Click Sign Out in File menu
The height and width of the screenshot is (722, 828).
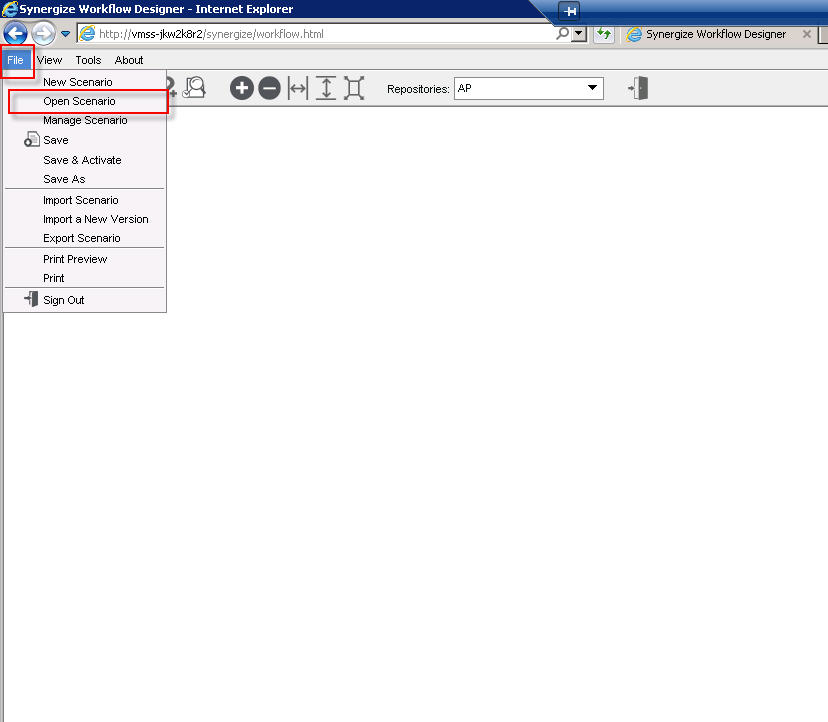click(84, 300)
